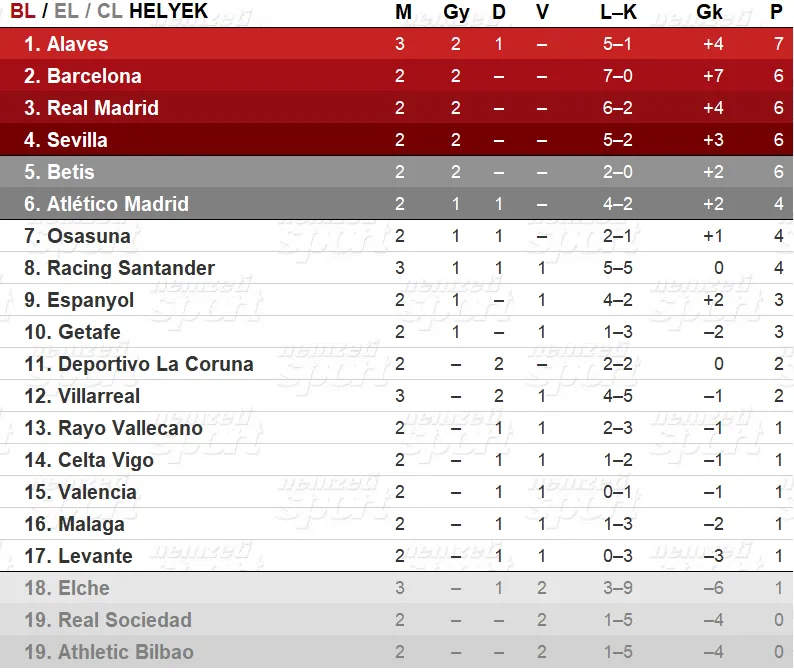The width and height of the screenshot is (794, 672).
Task: Select the Gk column header
Action: click(x=709, y=12)
